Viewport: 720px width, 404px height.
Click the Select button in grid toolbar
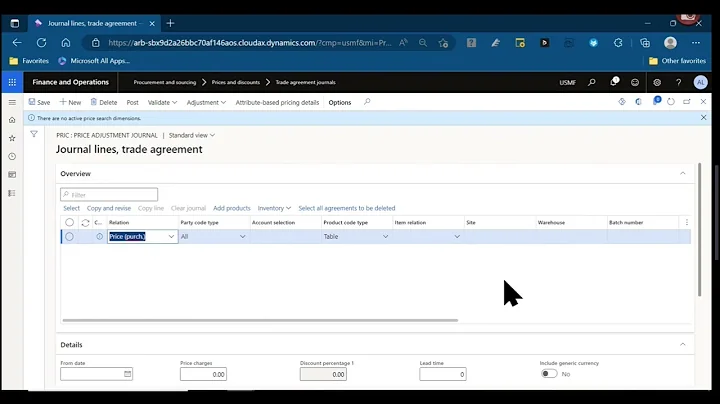[x=71, y=208]
